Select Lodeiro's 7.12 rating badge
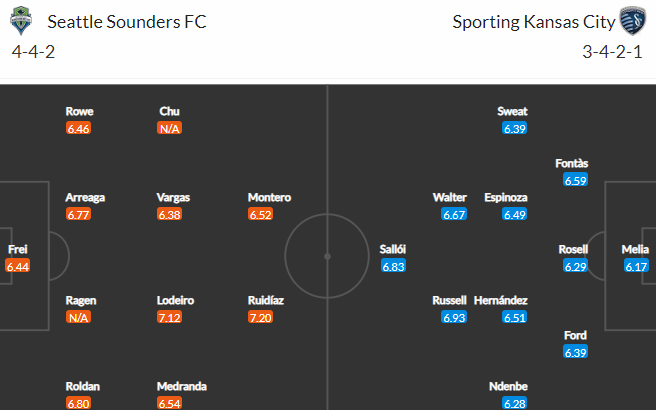The height and width of the screenshot is (410, 656). [169, 318]
